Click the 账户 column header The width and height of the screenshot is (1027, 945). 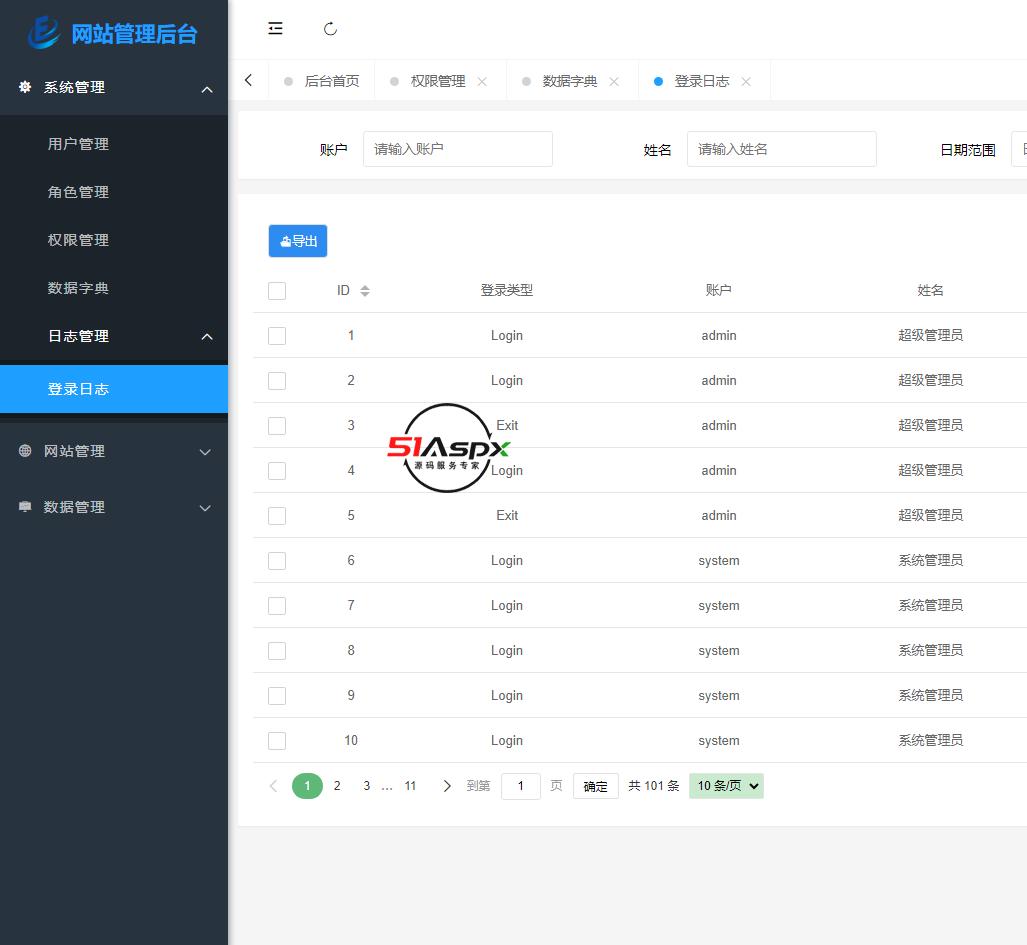[719, 290]
